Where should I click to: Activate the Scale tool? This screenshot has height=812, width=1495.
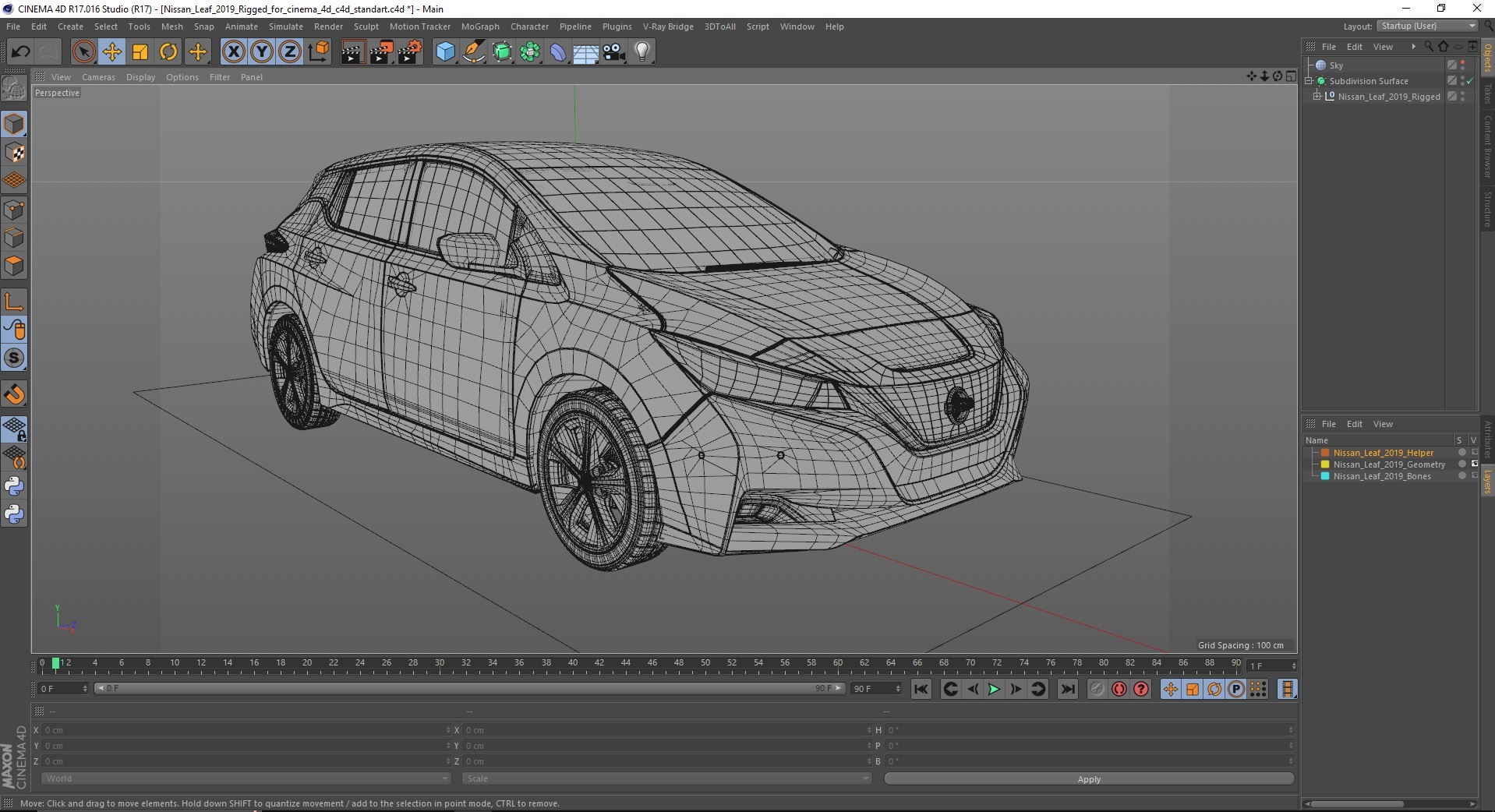[140, 52]
